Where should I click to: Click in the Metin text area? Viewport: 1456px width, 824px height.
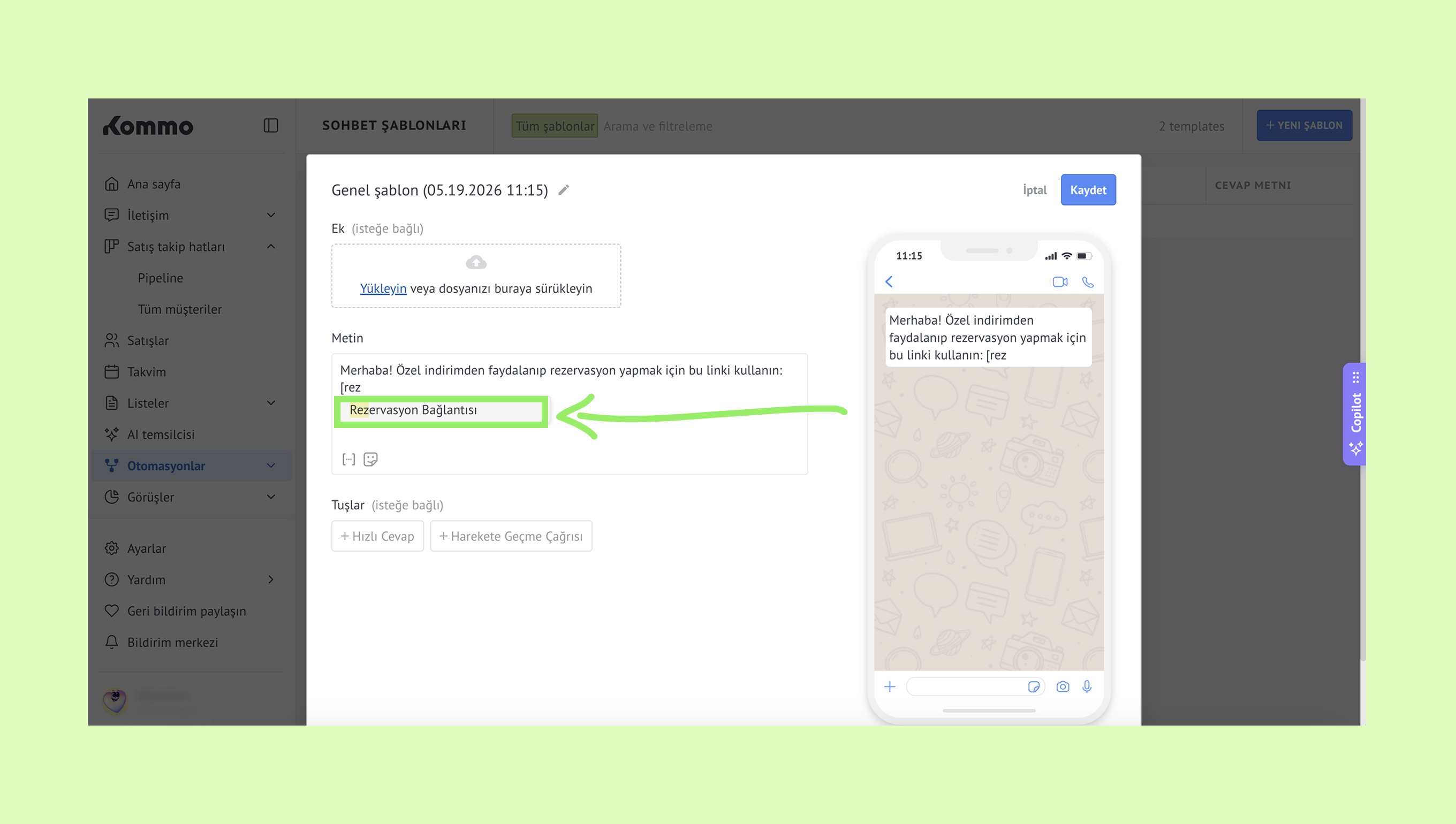570,414
